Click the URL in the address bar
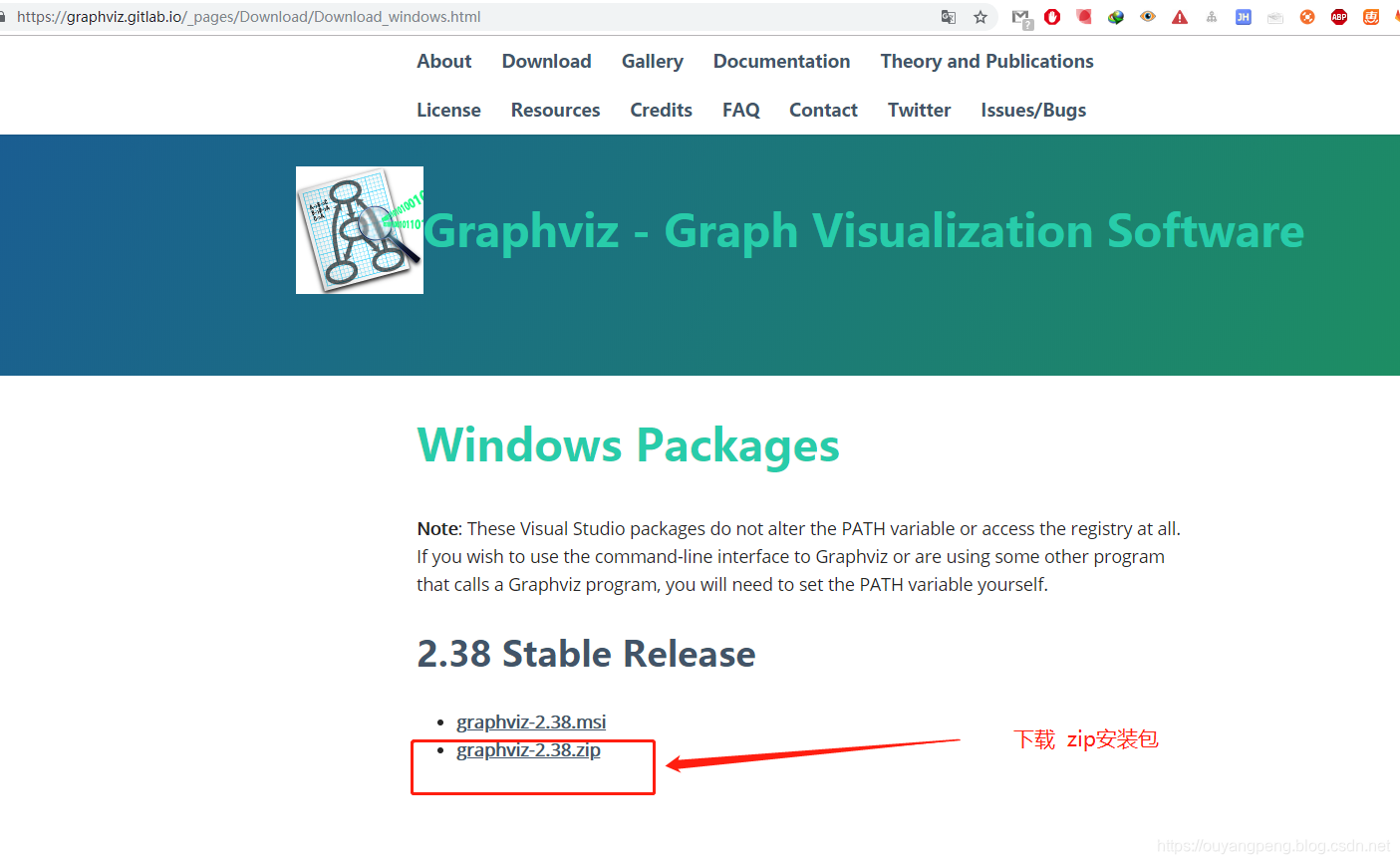 (249, 17)
